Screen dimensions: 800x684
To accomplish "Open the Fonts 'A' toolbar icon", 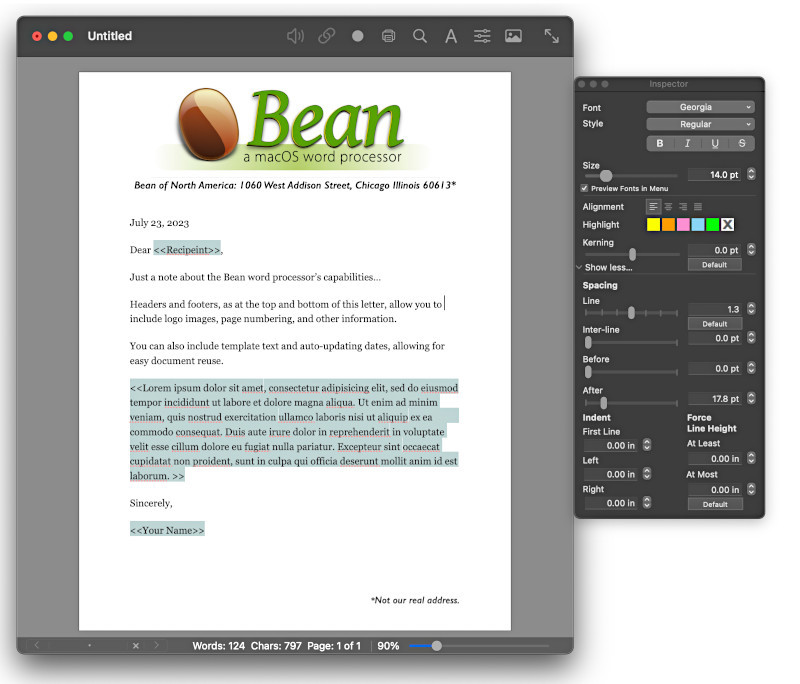I will [451, 36].
